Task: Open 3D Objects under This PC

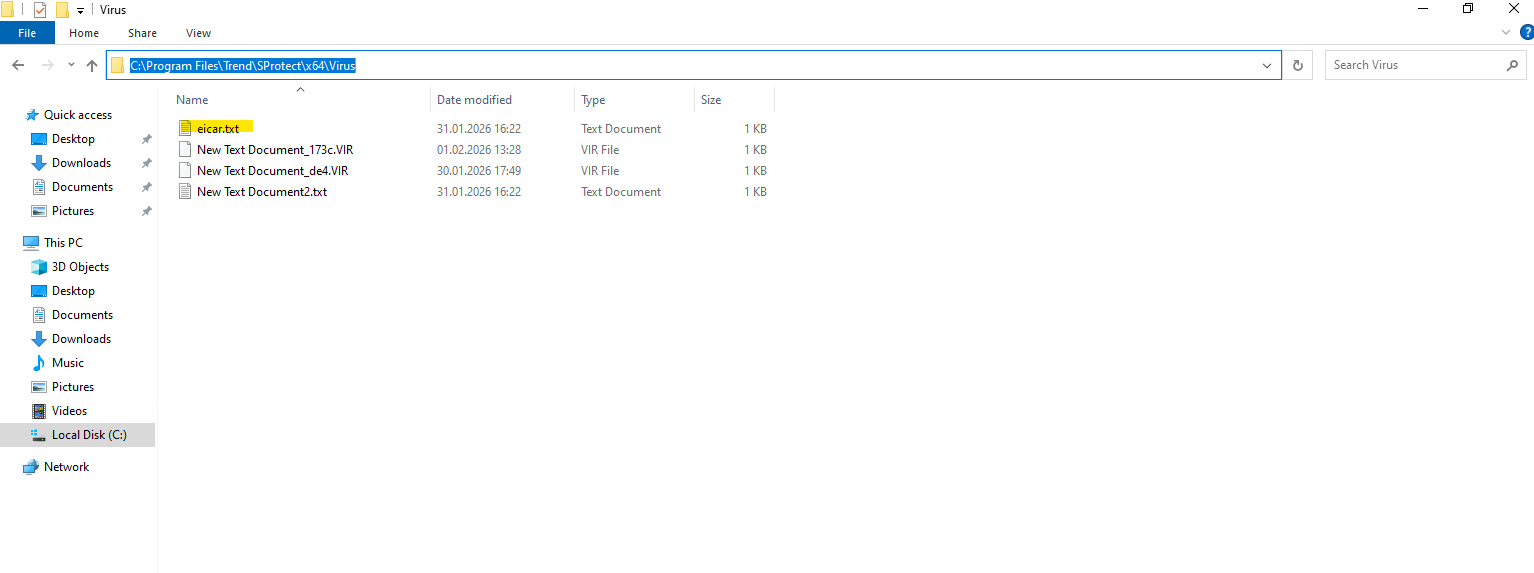Action: tap(80, 267)
